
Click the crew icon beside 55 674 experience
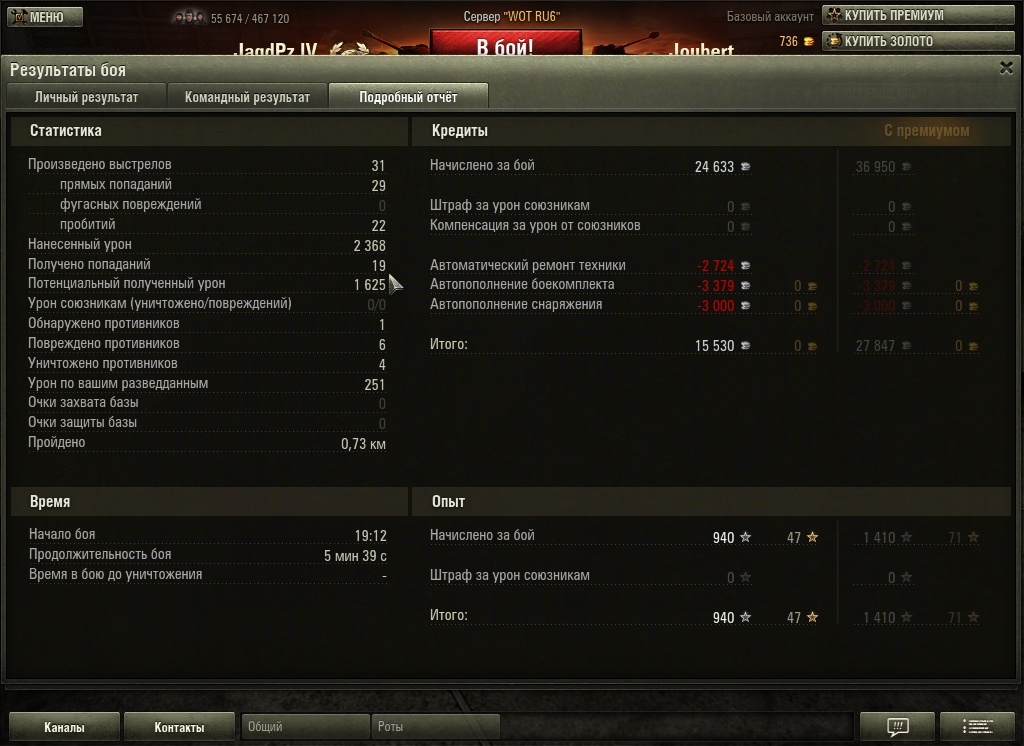[x=189, y=18]
